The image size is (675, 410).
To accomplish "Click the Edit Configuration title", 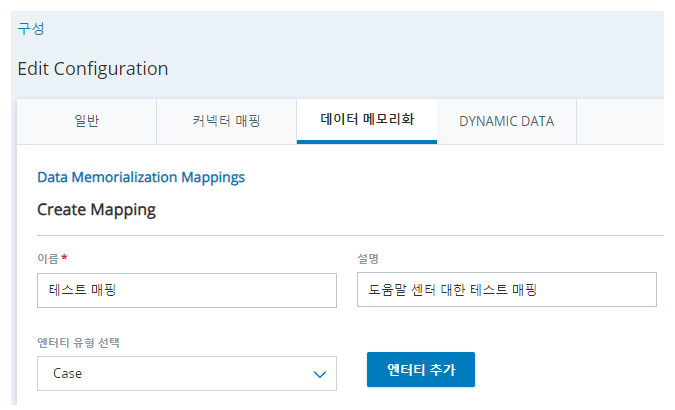I will coord(93,69).
